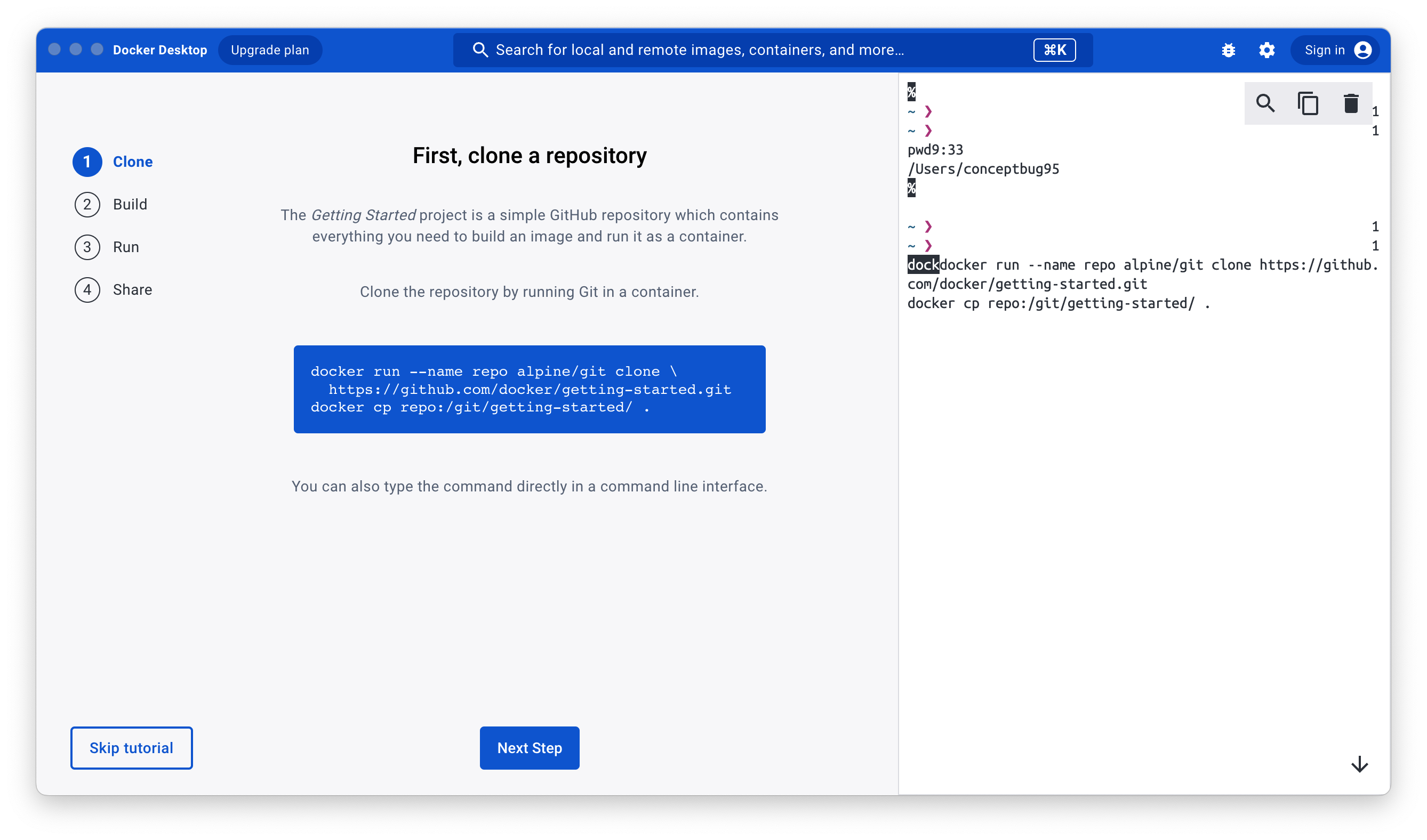Click Sign in button

coord(1325,51)
